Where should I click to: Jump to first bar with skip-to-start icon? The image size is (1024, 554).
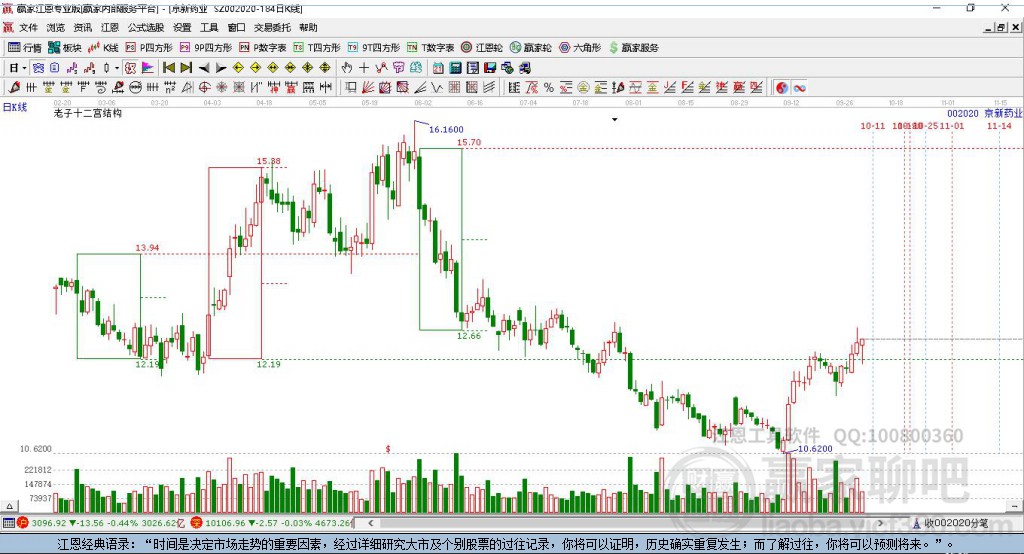pos(169,68)
